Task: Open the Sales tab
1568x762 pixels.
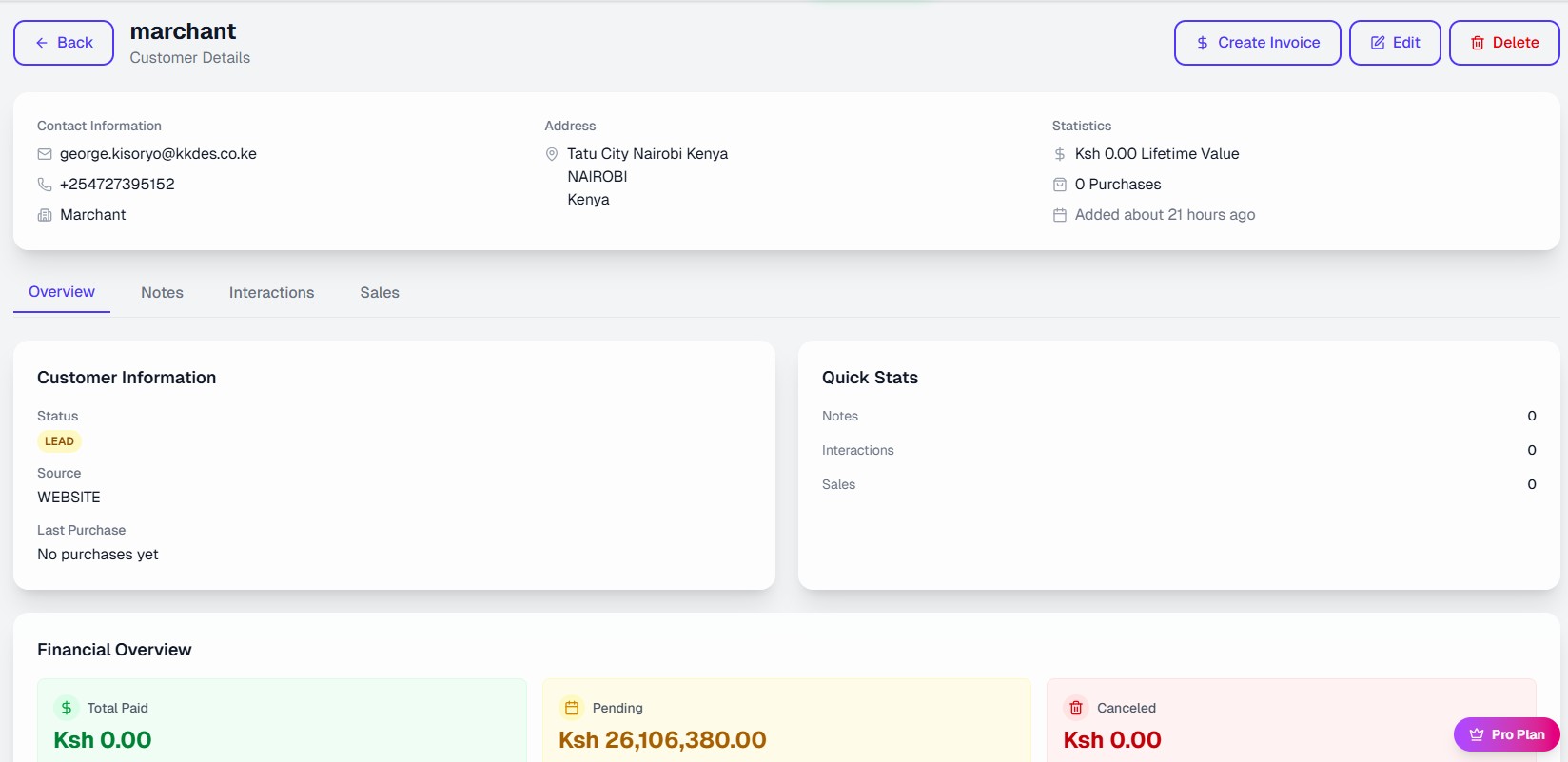Action: [x=380, y=293]
